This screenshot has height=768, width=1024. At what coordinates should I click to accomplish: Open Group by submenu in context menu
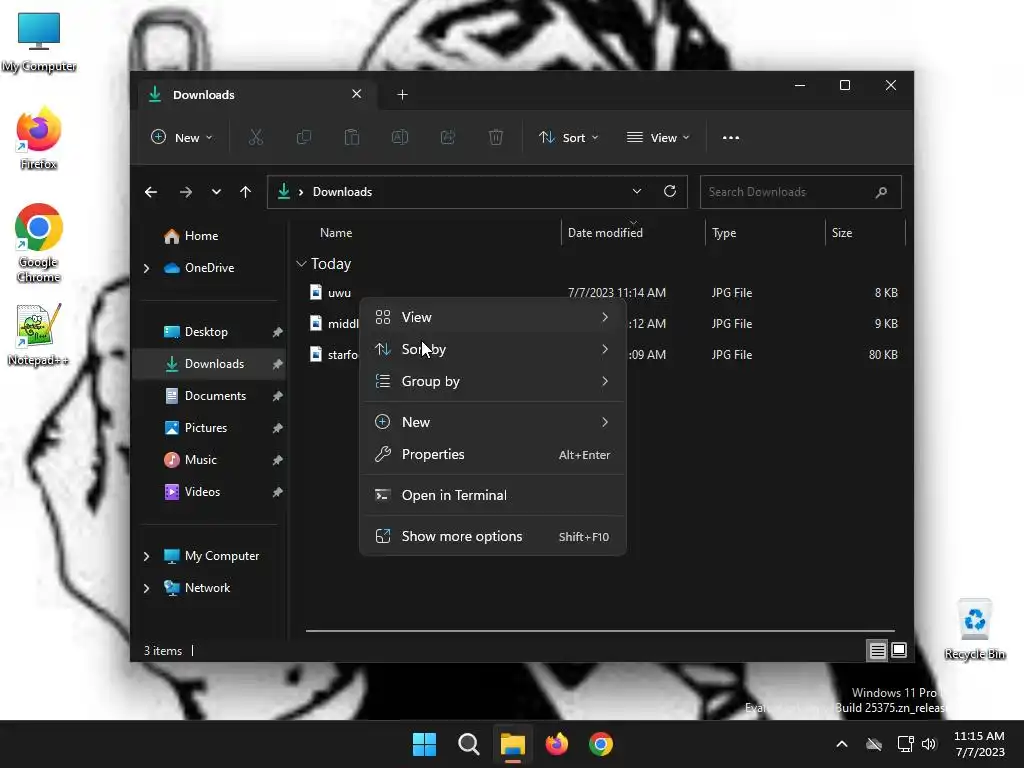tap(493, 381)
